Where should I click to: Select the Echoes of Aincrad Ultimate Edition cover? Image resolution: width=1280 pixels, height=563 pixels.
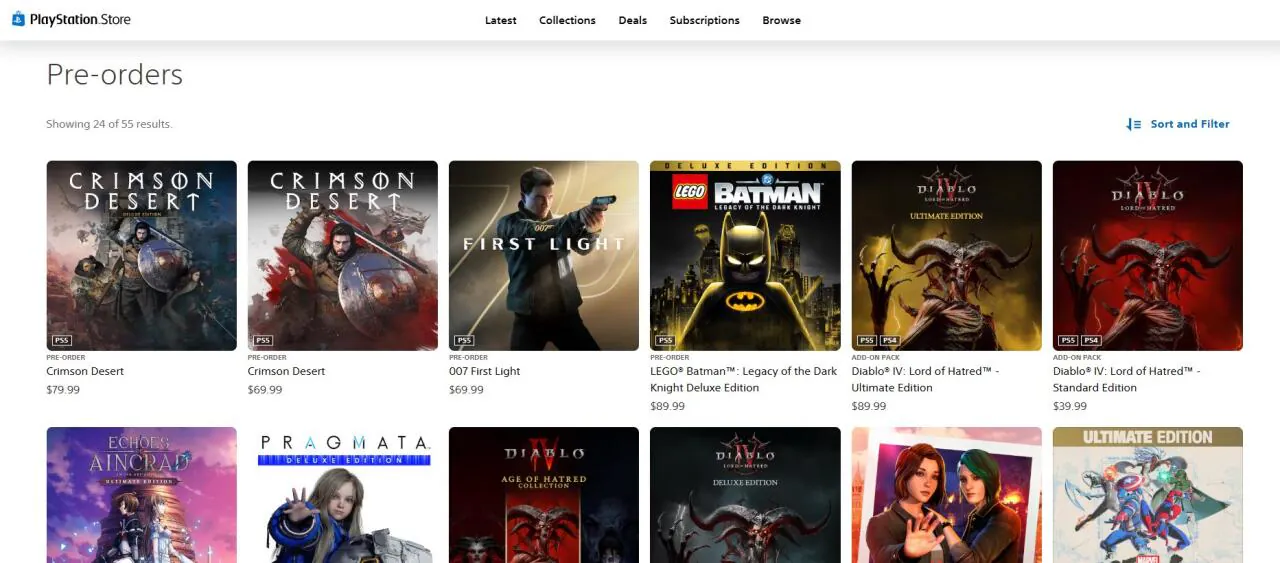(x=141, y=495)
